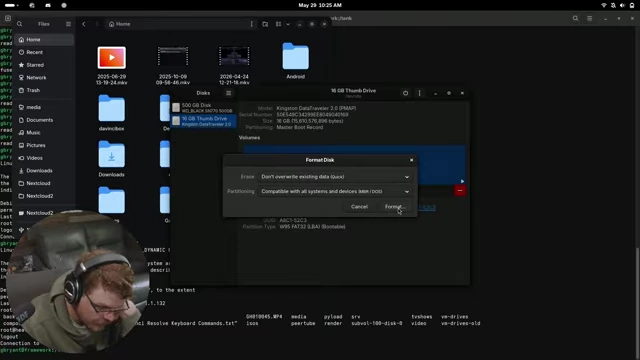Click Kingston DataTraveler 2.0 model text

click(316, 108)
